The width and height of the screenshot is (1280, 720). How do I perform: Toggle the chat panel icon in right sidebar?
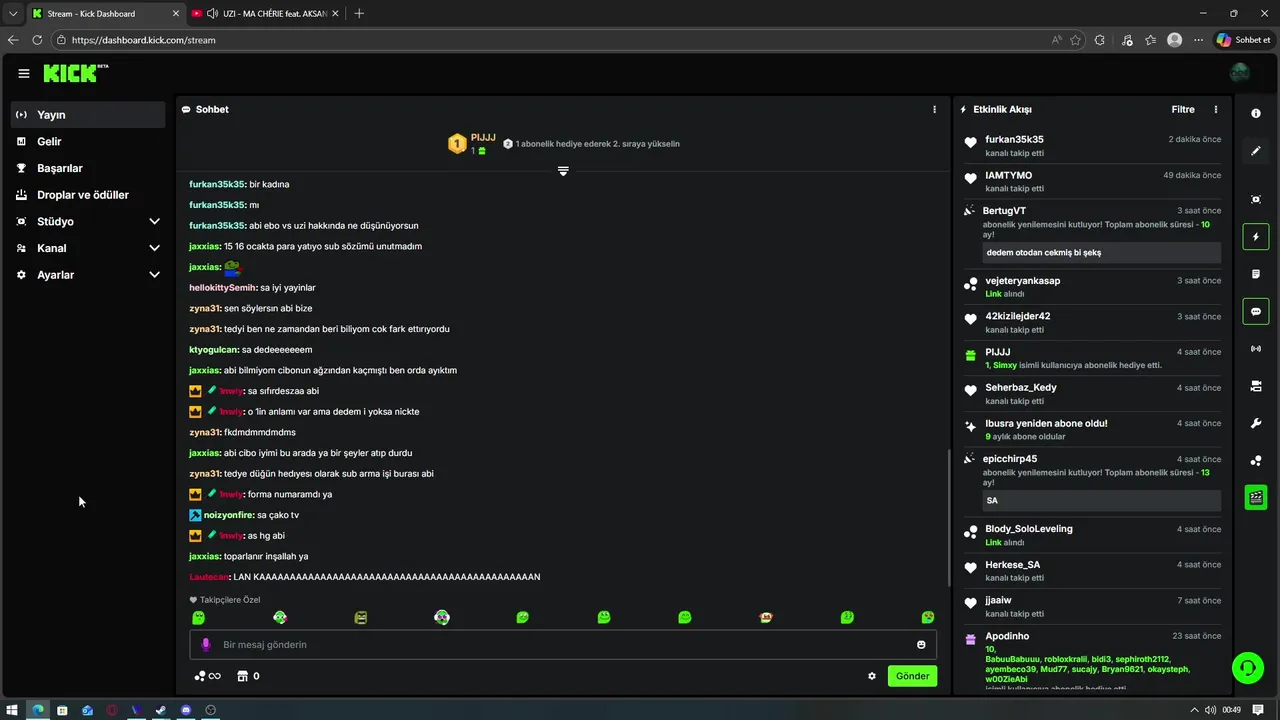(x=1256, y=311)
